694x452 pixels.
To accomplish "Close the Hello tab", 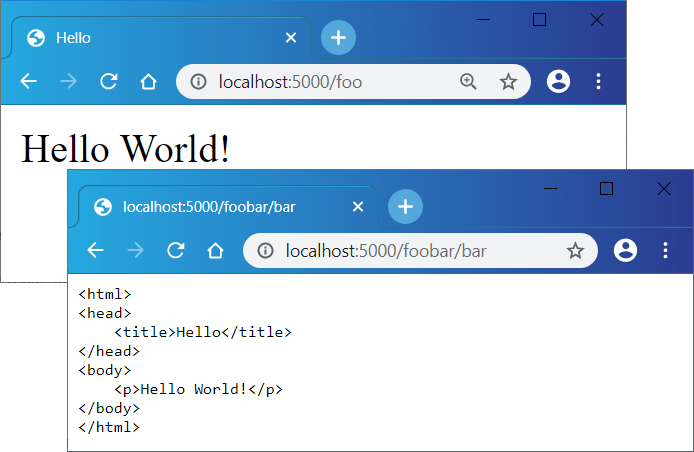I will pos(291,38).
